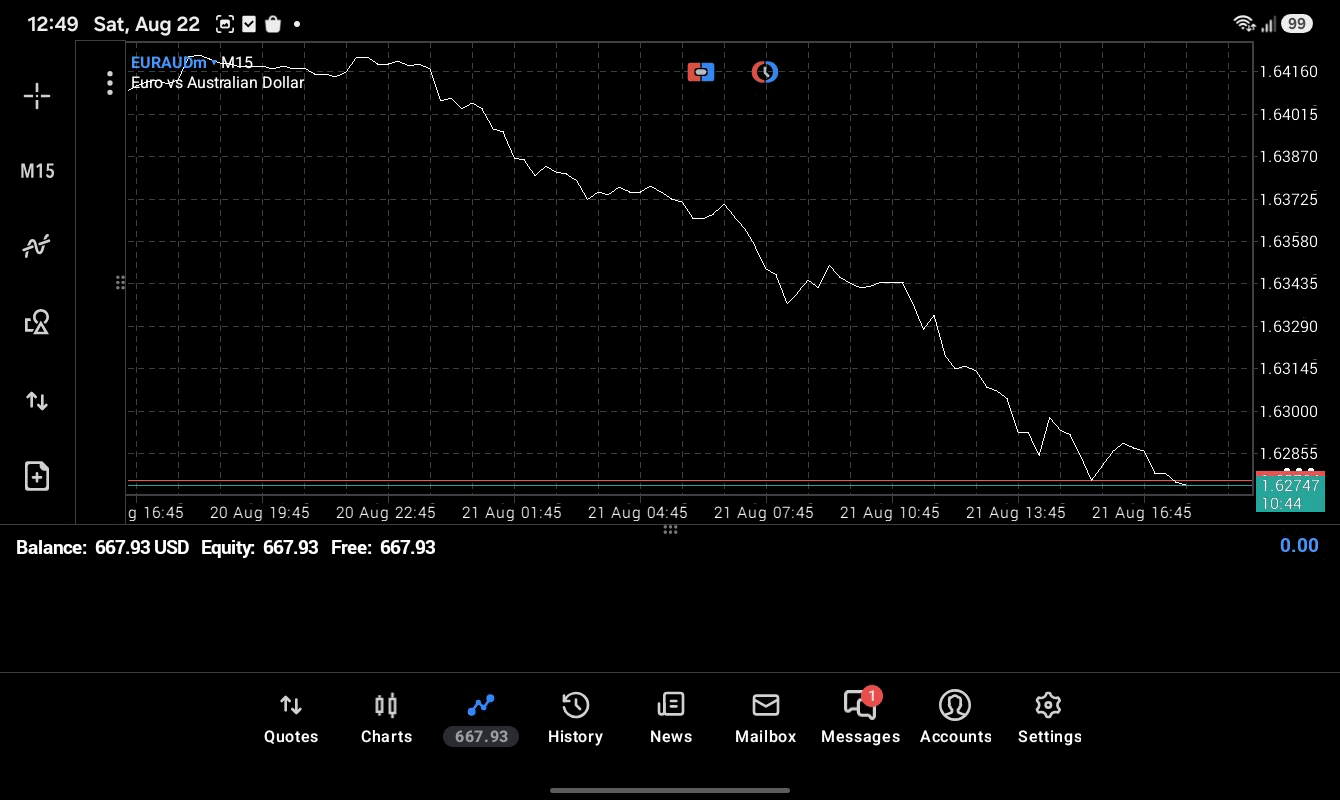Open the three-dot chart menu
1340x800 pixels.
110,83
